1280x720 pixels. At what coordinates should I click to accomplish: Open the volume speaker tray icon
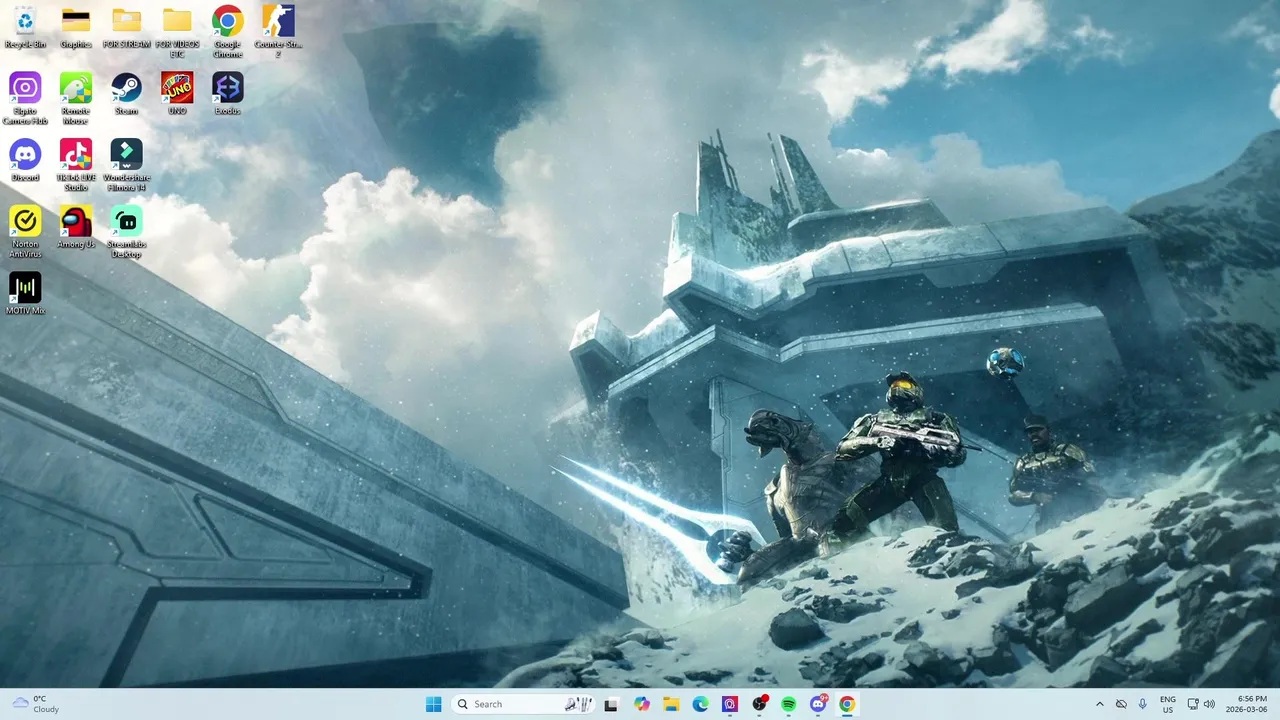1209,704
